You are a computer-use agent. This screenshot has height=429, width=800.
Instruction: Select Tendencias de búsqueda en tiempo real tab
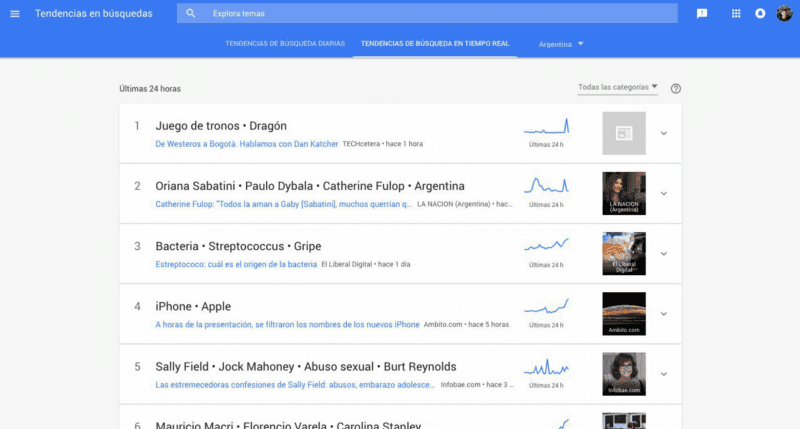435,44
